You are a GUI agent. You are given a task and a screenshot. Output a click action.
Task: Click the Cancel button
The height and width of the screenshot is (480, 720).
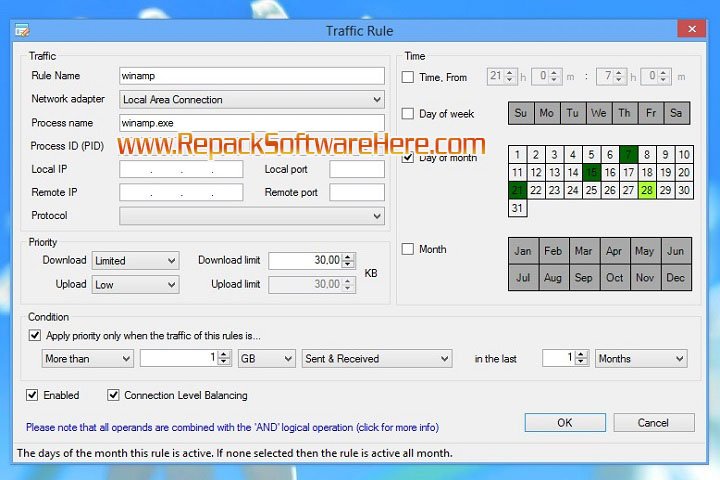(x=653, y=423)
